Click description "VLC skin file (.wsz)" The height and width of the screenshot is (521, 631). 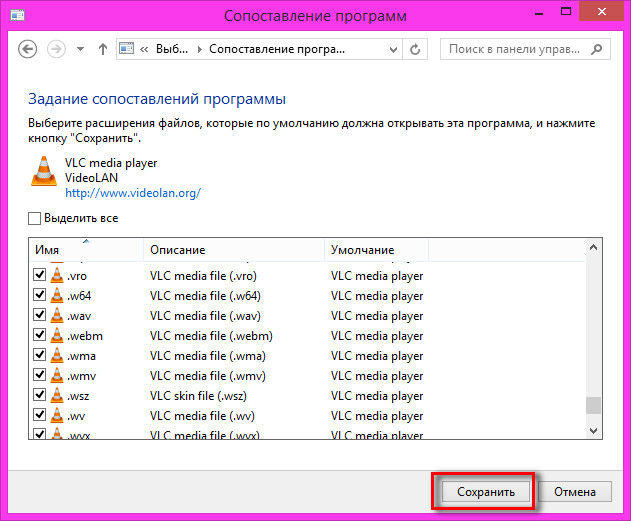[198, 396]
